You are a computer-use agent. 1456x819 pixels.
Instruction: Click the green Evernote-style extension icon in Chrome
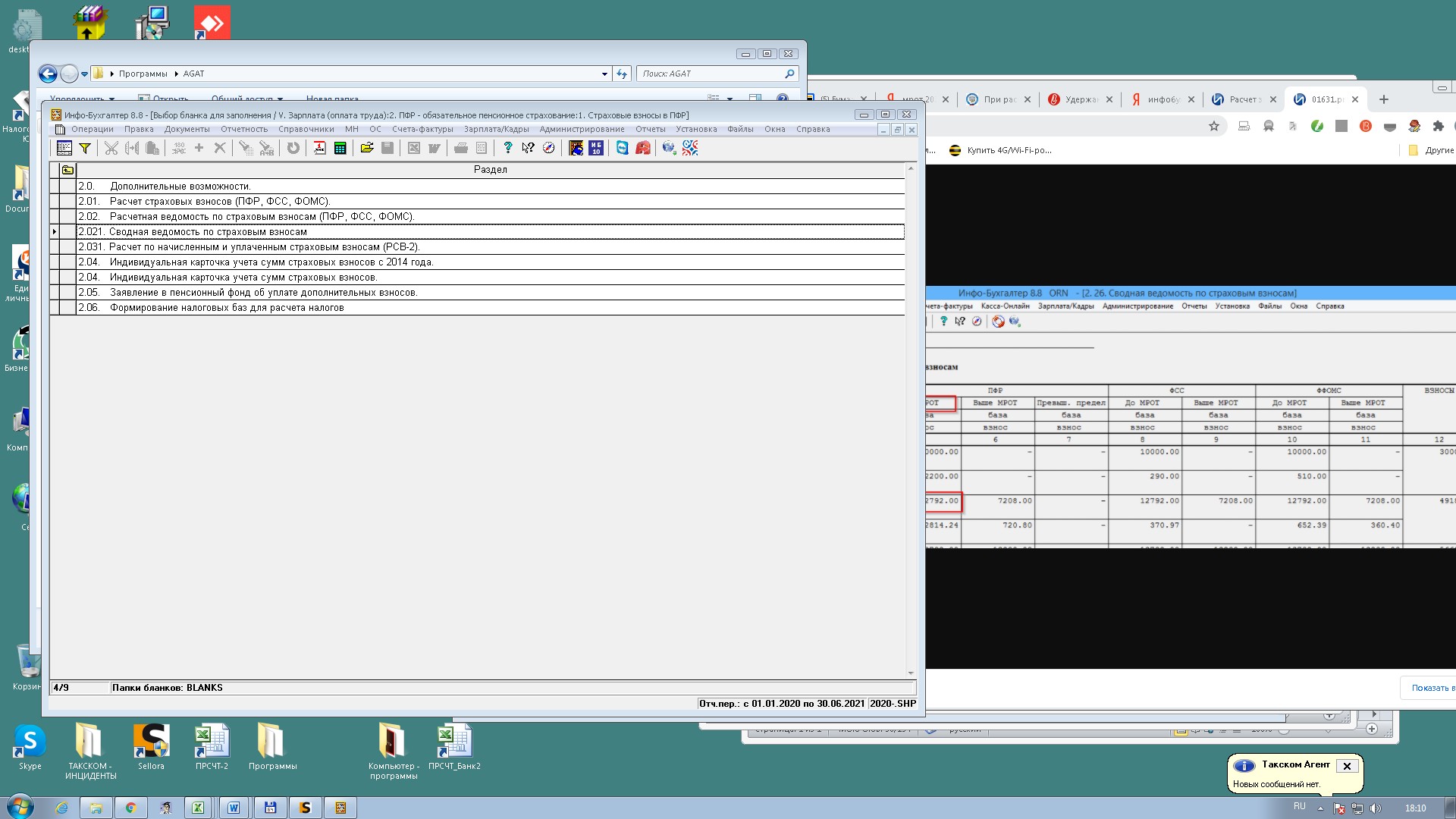1317,126
